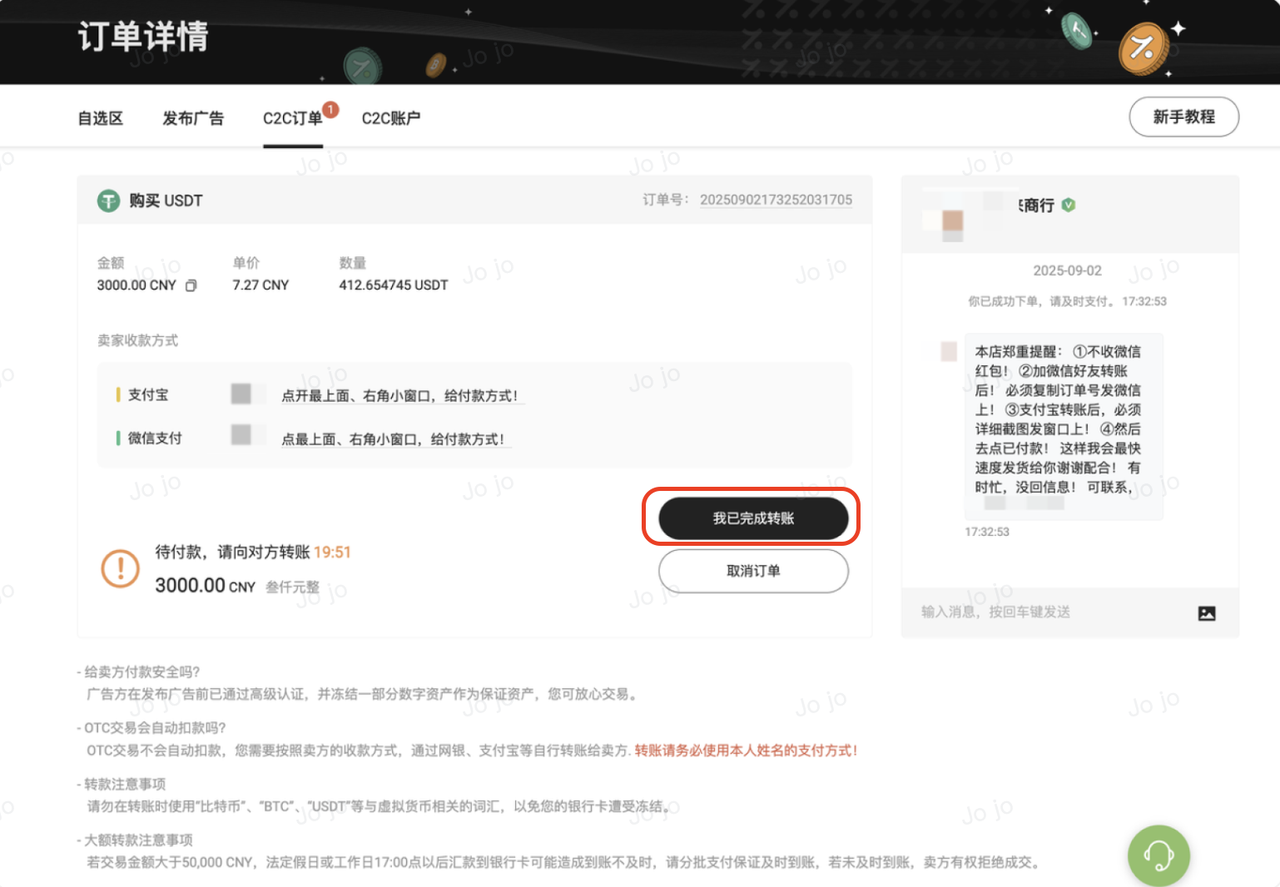Click the image upload icon in chat

(x=1207, y=613)
